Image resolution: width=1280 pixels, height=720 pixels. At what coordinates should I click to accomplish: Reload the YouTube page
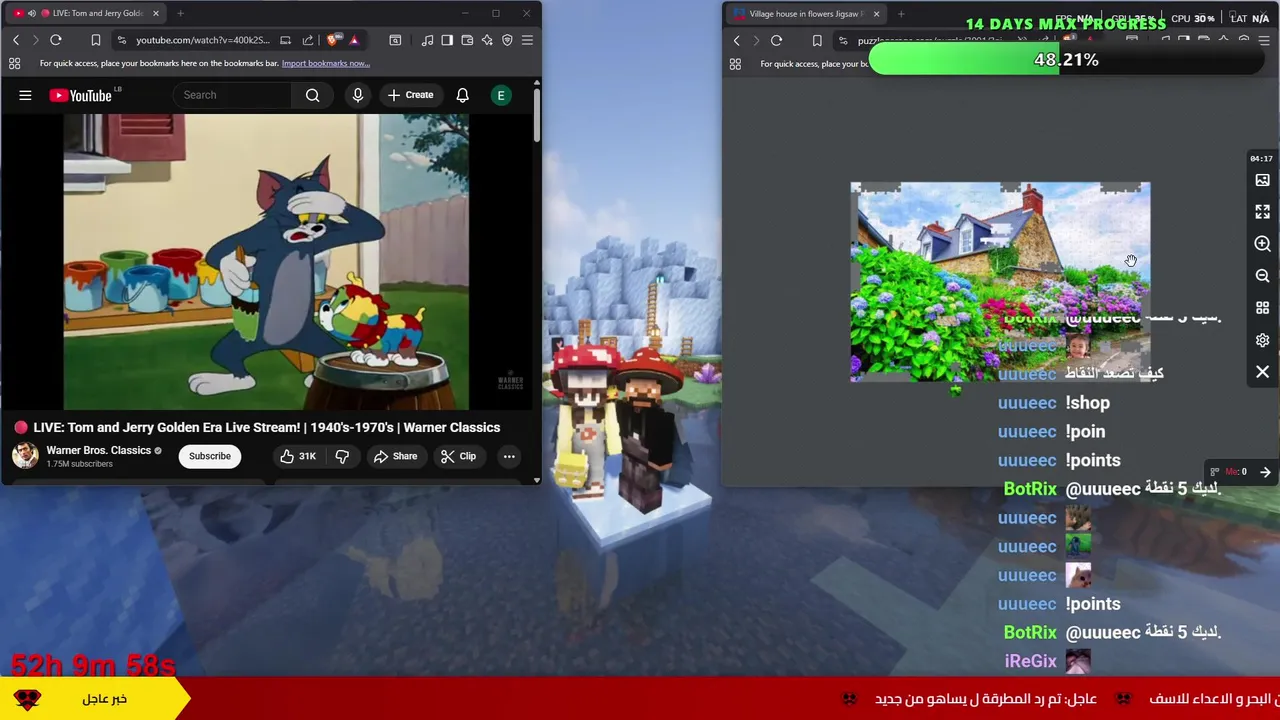[x=56, y=40]
